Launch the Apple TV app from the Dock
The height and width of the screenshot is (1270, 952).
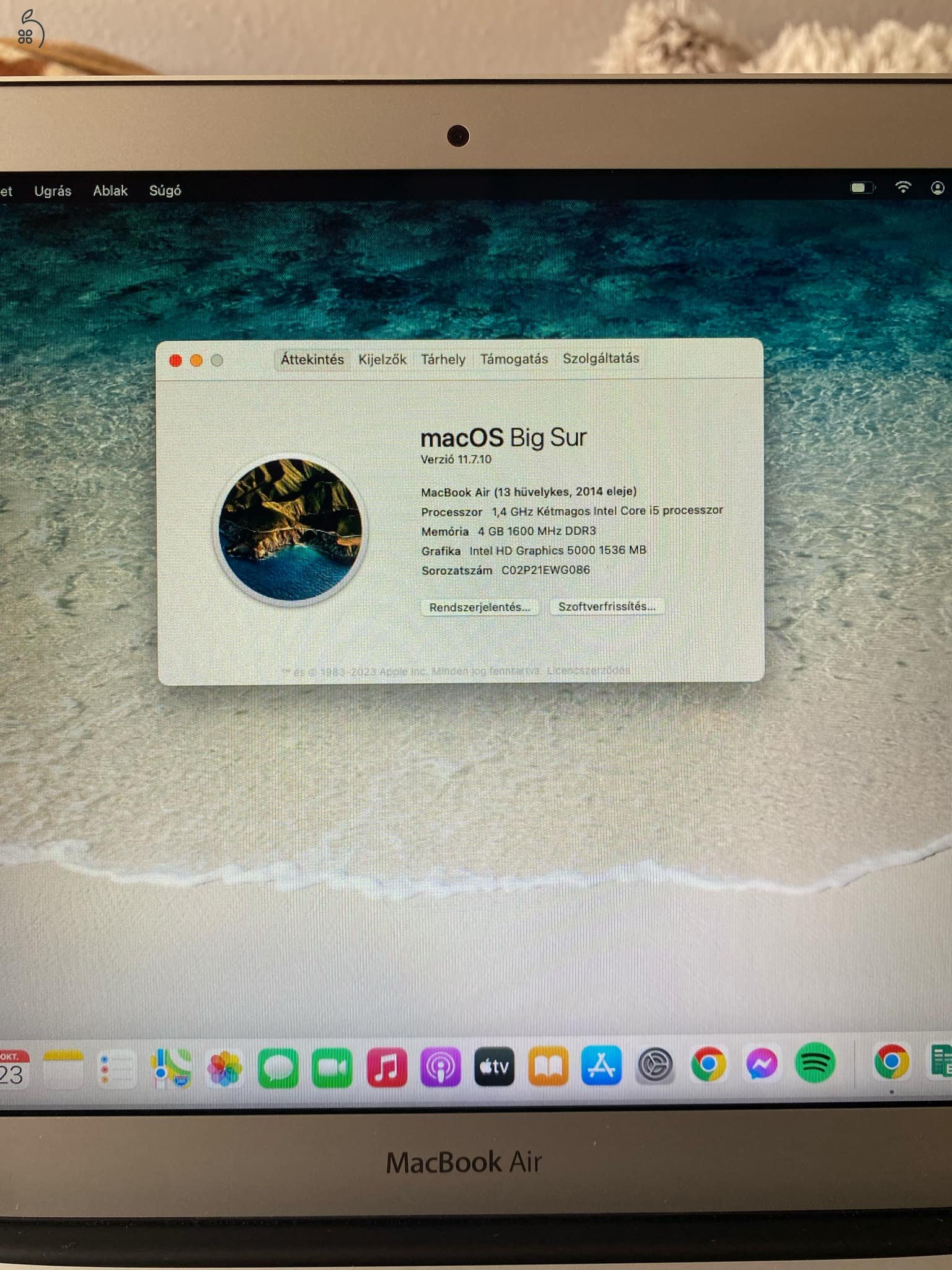click(x=494, y=1067)
